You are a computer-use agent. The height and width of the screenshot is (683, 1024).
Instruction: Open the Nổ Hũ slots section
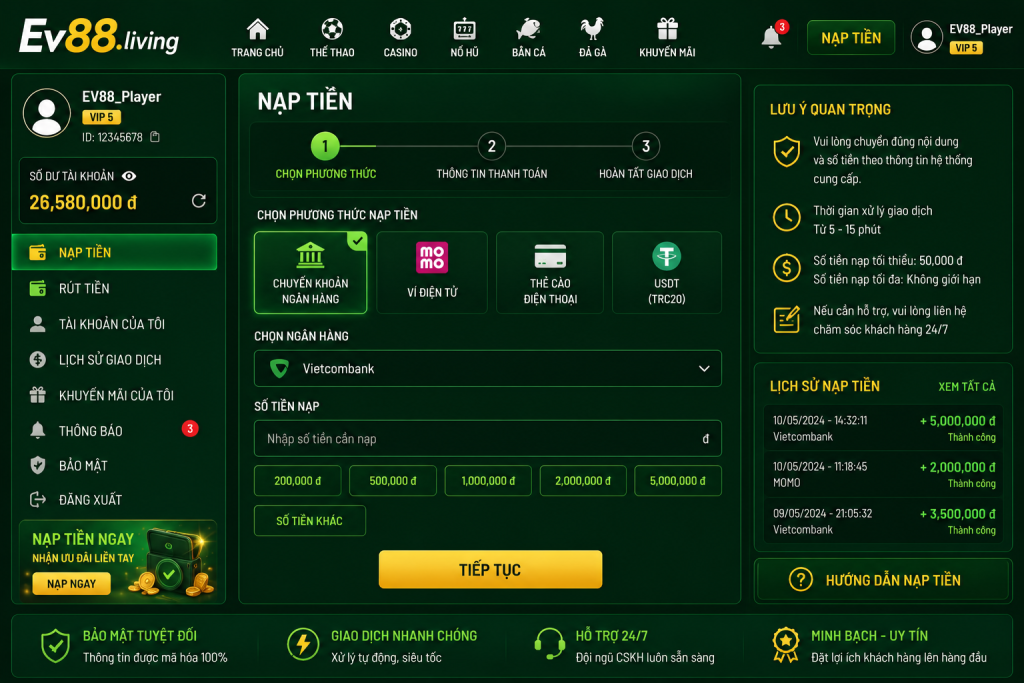pos(464,39)
